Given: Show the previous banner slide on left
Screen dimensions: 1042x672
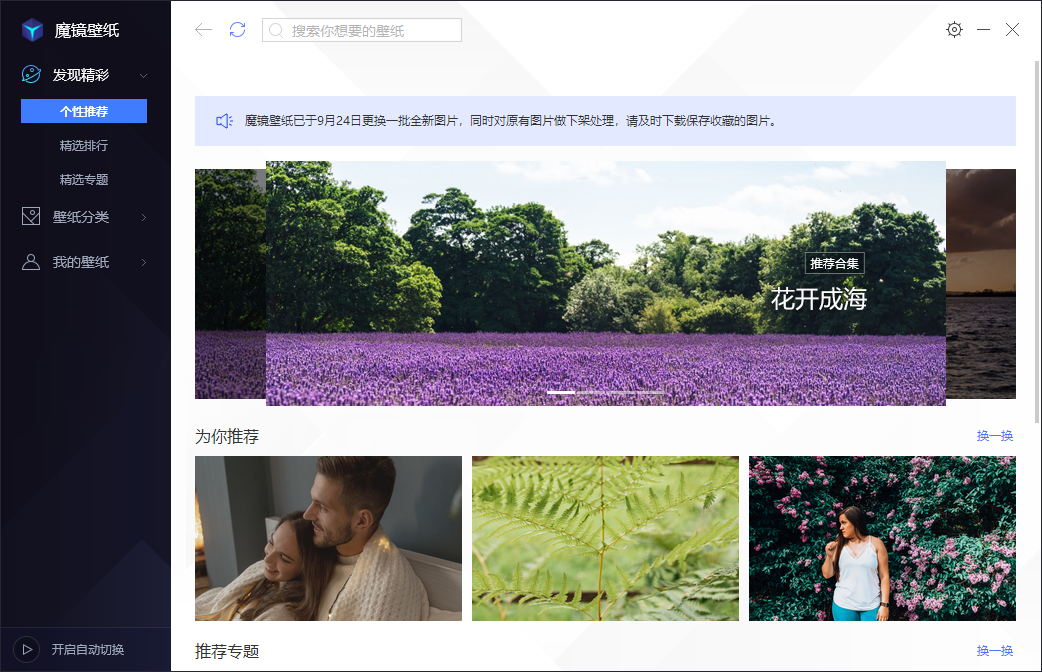Looking at the screenshot, I should (x=230, y=284).
